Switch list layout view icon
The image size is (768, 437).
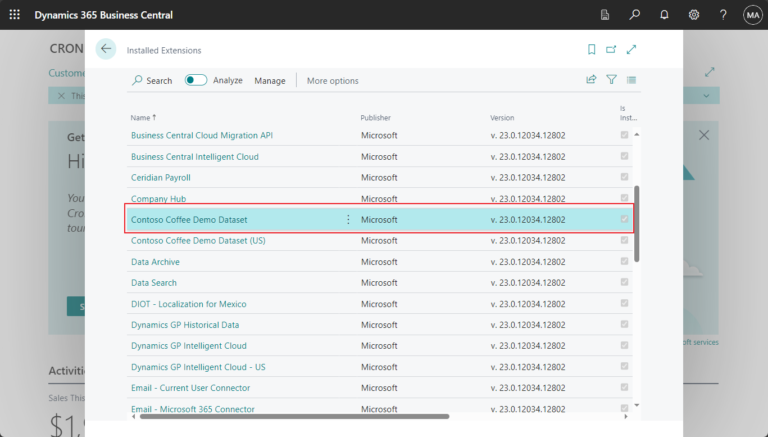631,80
